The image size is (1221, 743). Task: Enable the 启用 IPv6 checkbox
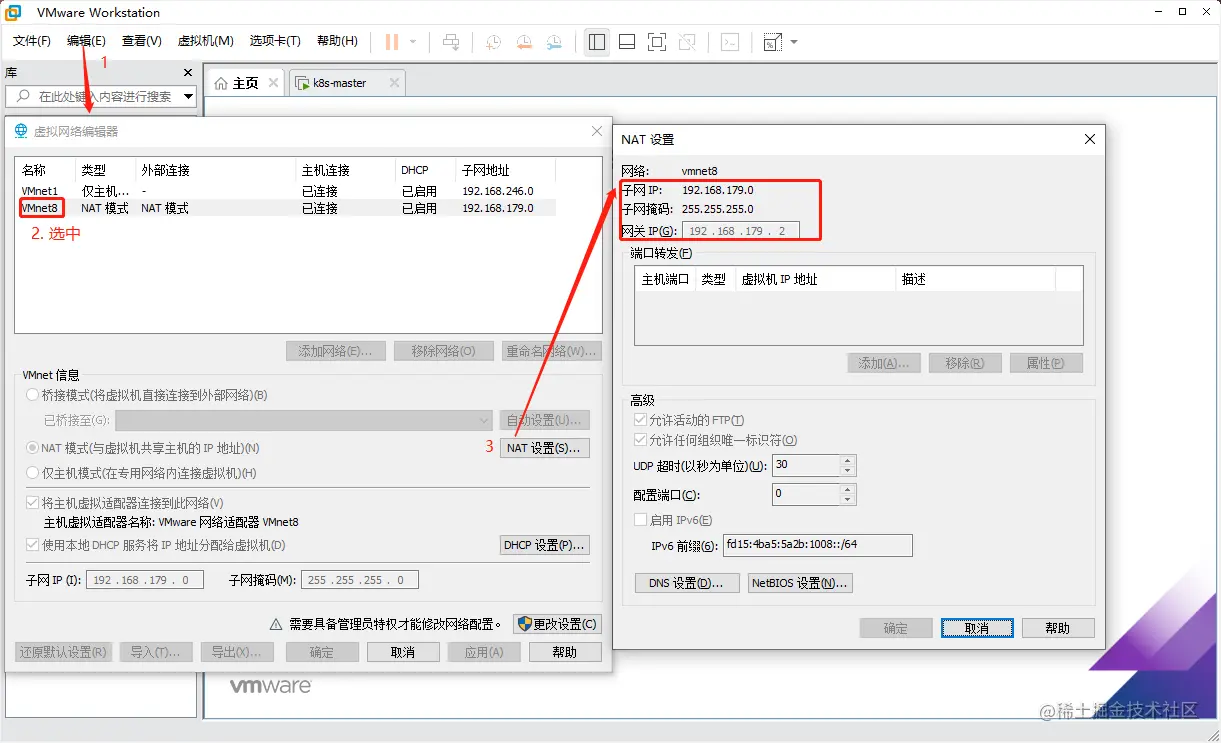pos(641,520)
